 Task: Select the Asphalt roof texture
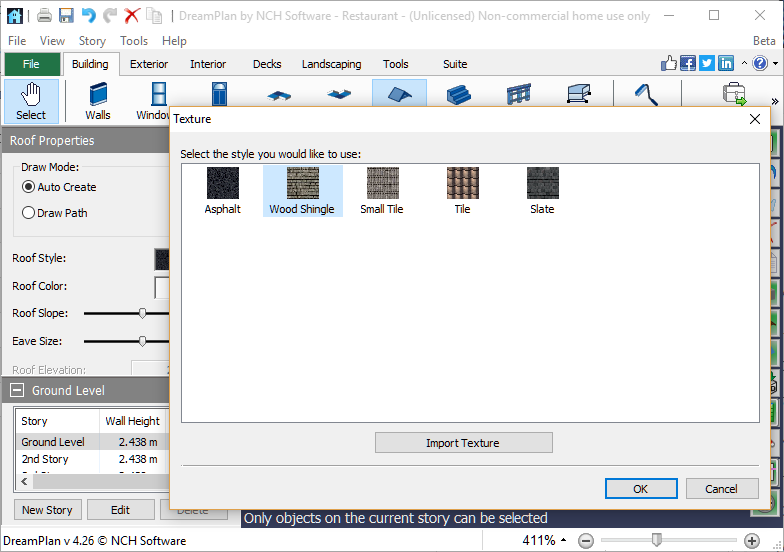(222, 190)
